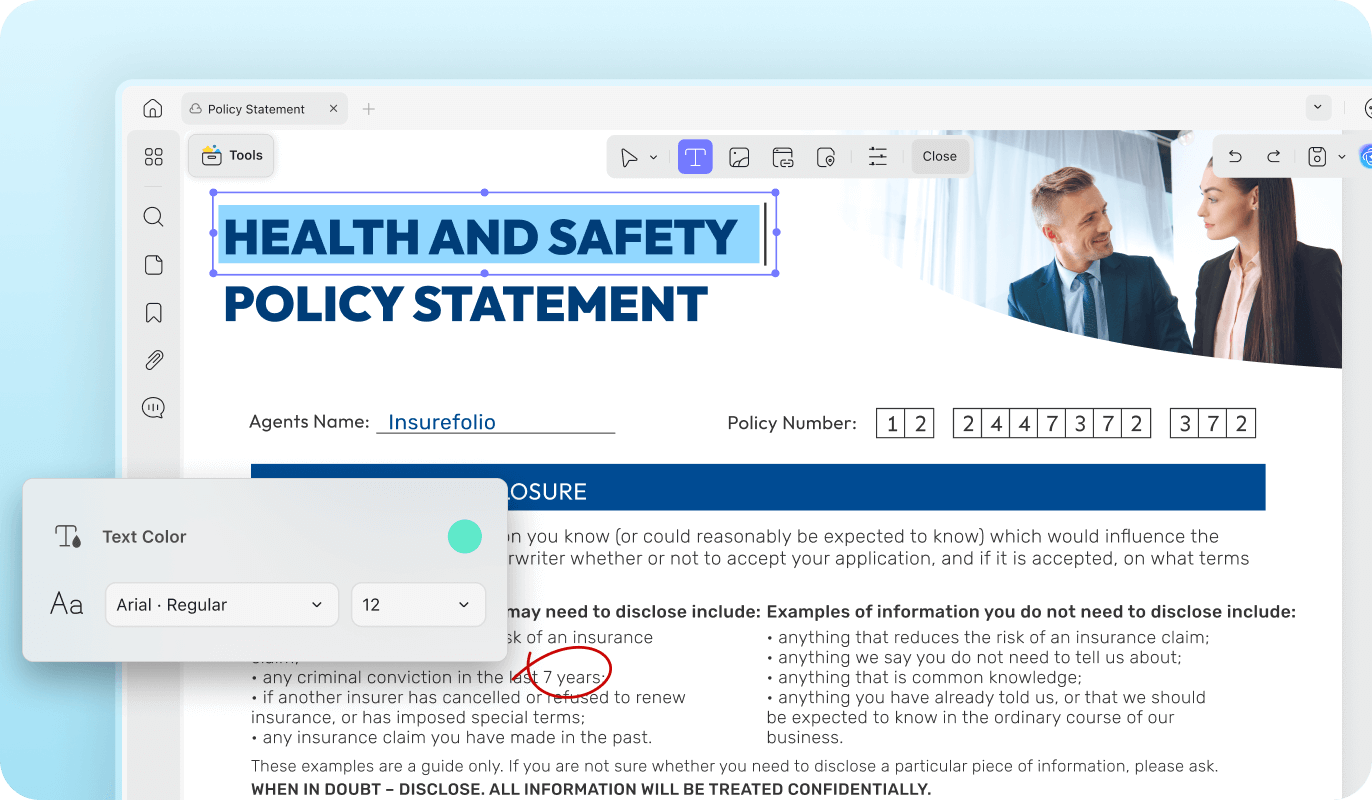Click the top-center handle of text box
Viewport: 1372px width, 800px height.
(485, 192)
